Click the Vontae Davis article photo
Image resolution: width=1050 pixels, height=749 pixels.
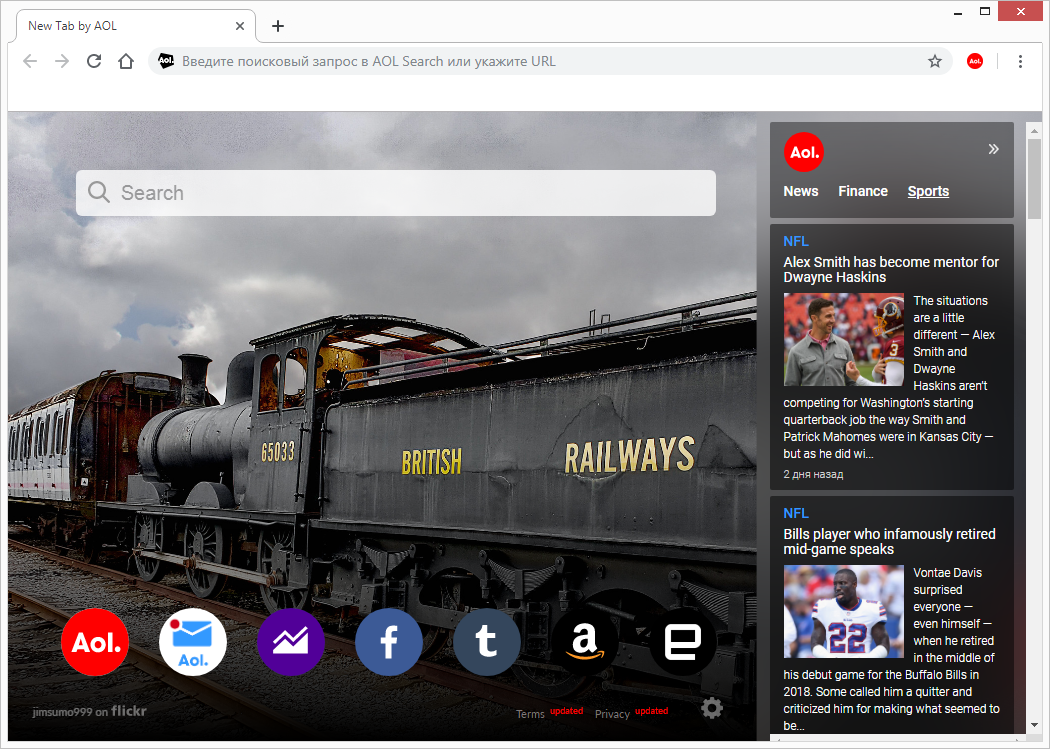[x=844, y=611]
